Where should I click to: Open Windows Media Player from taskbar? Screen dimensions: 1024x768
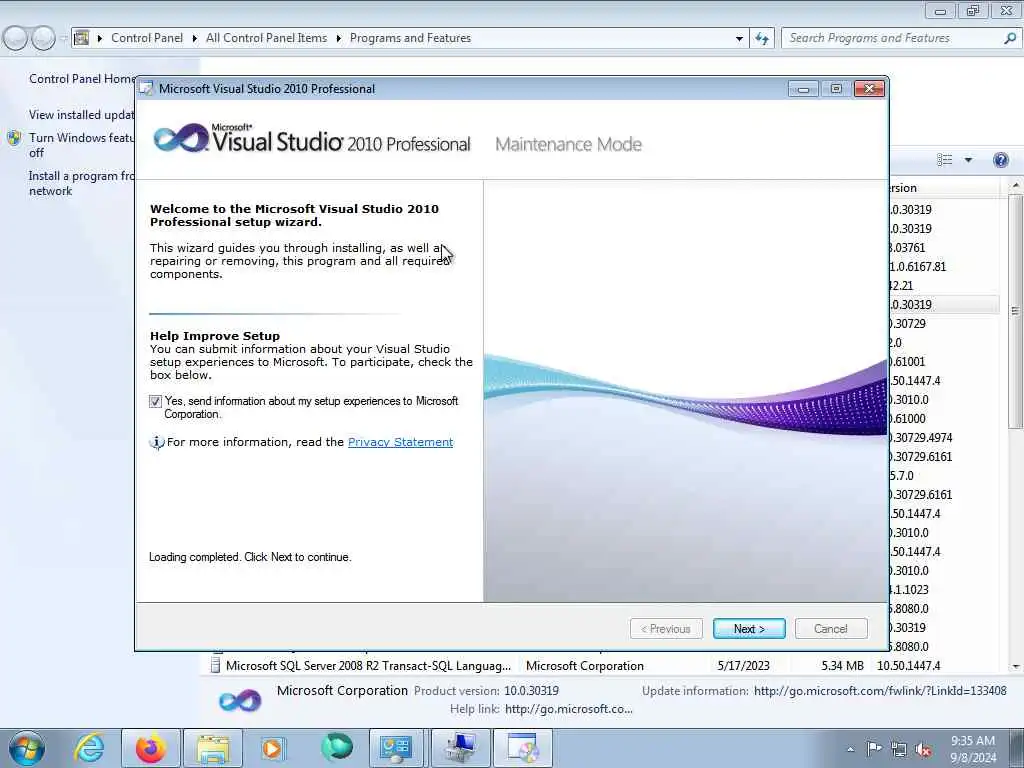[x=272, y=748]
